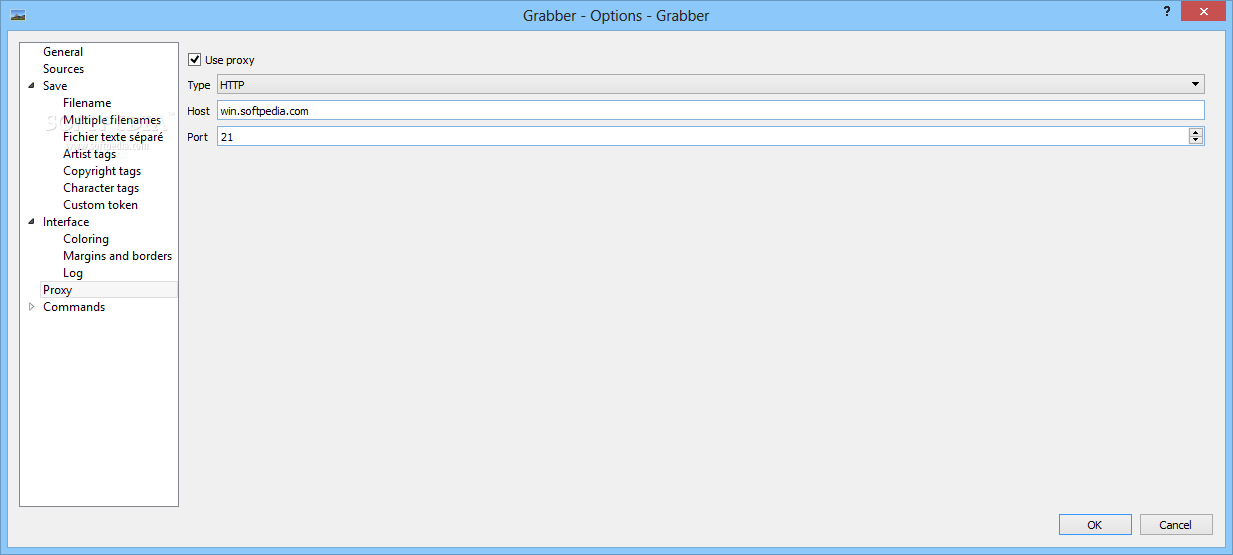Screen dimensions: 1233x555
Task: Increase port with the up stepper arrow
Action: pyautogui.click(x=1196, y=132)
